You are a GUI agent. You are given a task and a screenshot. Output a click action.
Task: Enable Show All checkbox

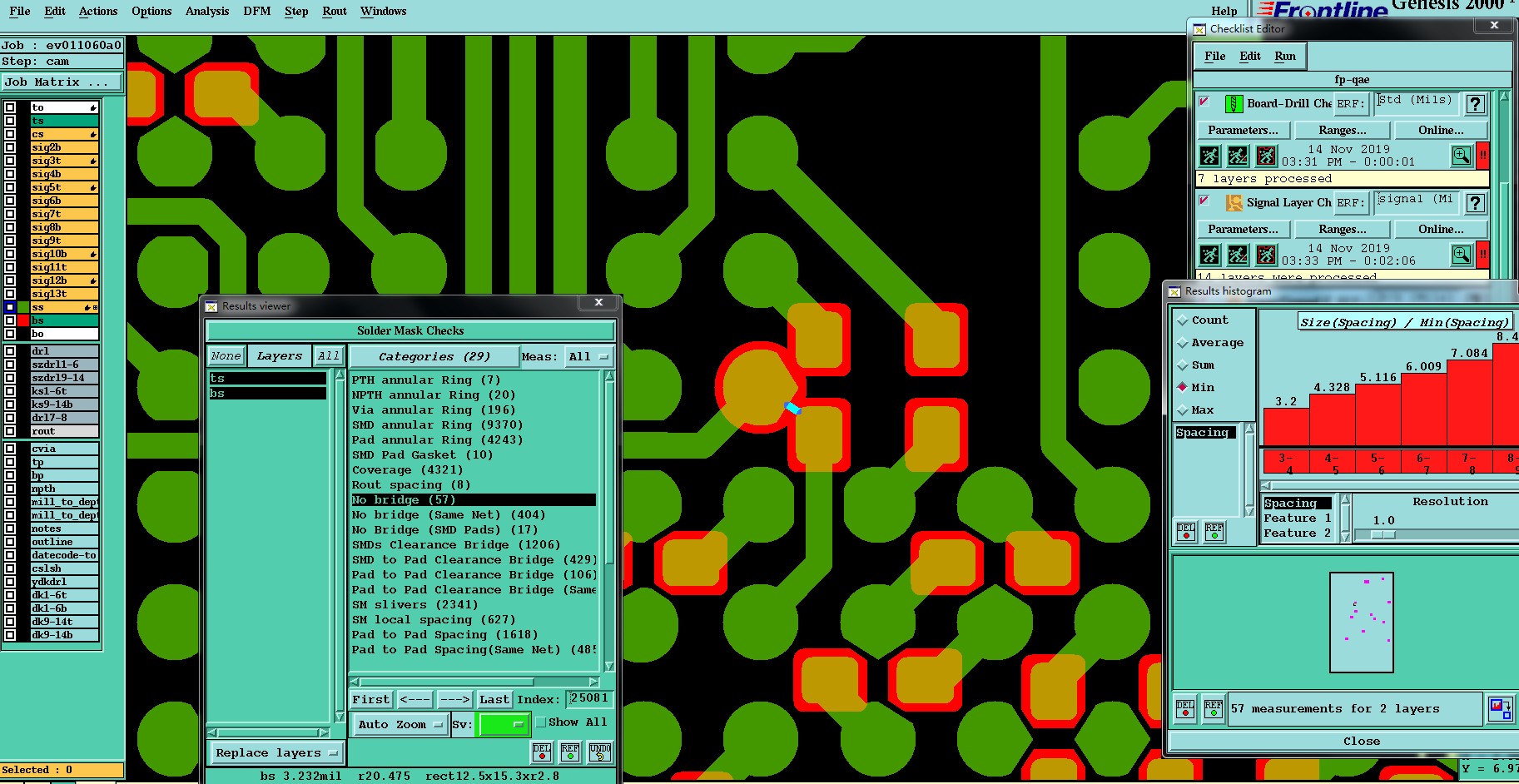point(541,722)
